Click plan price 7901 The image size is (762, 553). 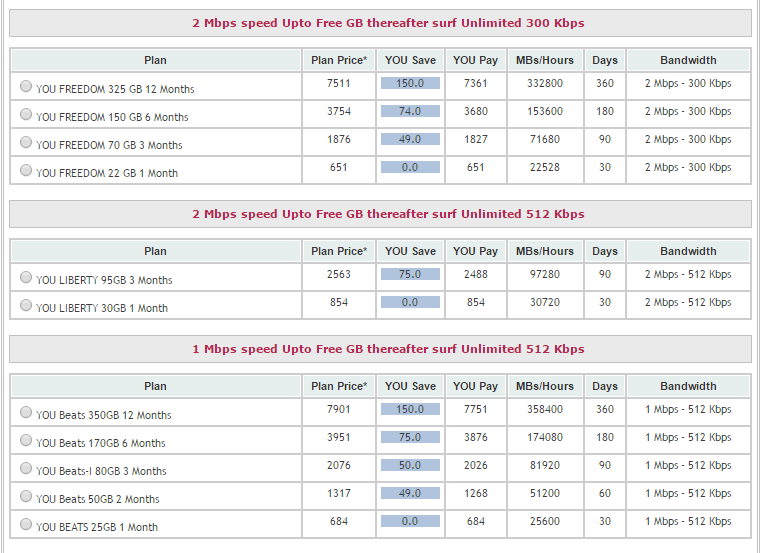pyautogui.click(x=339, y=409)
